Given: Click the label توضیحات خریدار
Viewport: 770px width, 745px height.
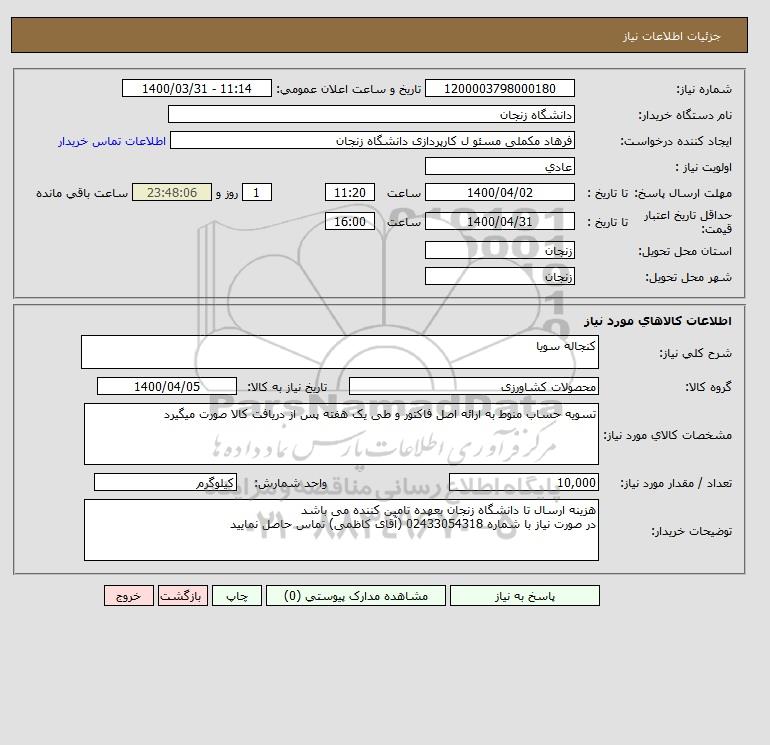Looking at the screenshot, I should tap(692, 531).
